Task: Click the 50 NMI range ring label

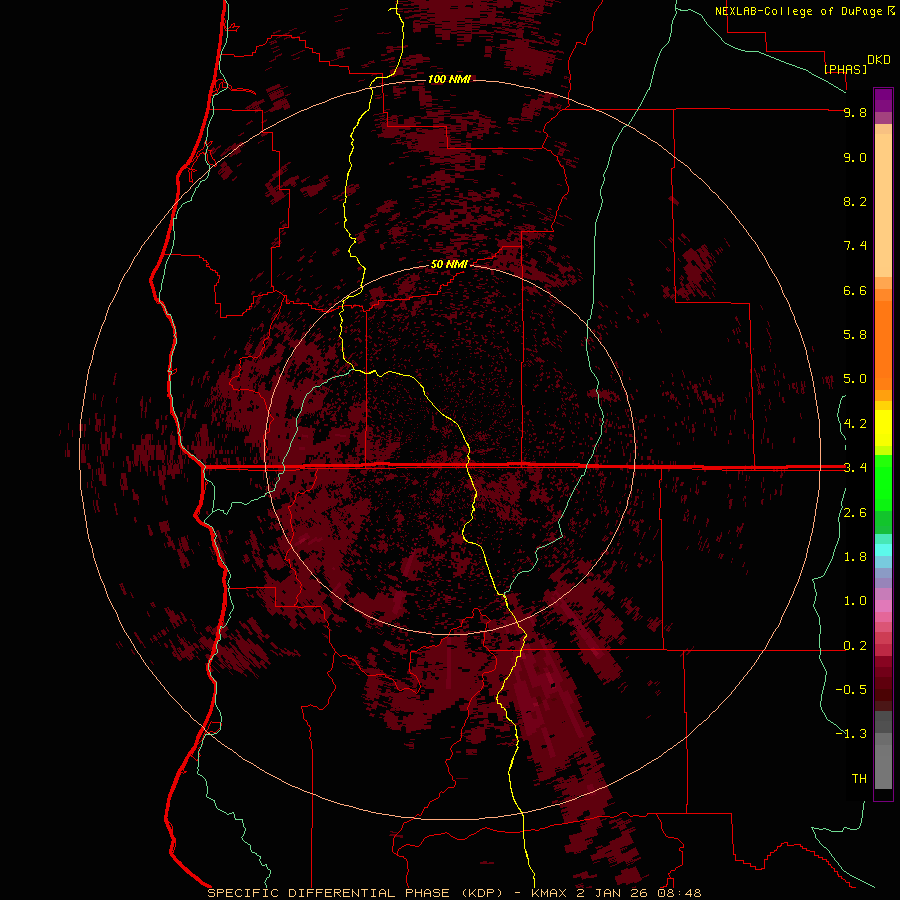Action: pyautogui.click(x=449, y=264)
